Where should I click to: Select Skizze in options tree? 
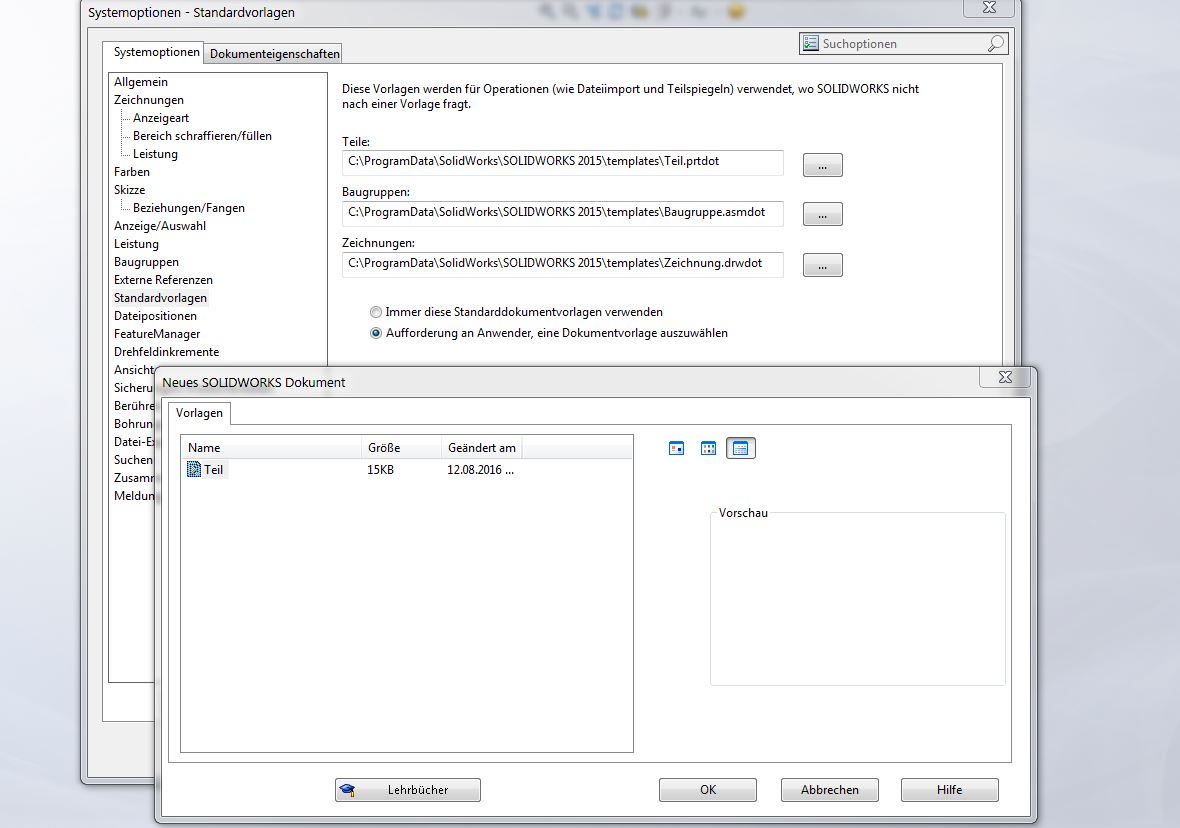pyautogui.click(x=129, y=190)
